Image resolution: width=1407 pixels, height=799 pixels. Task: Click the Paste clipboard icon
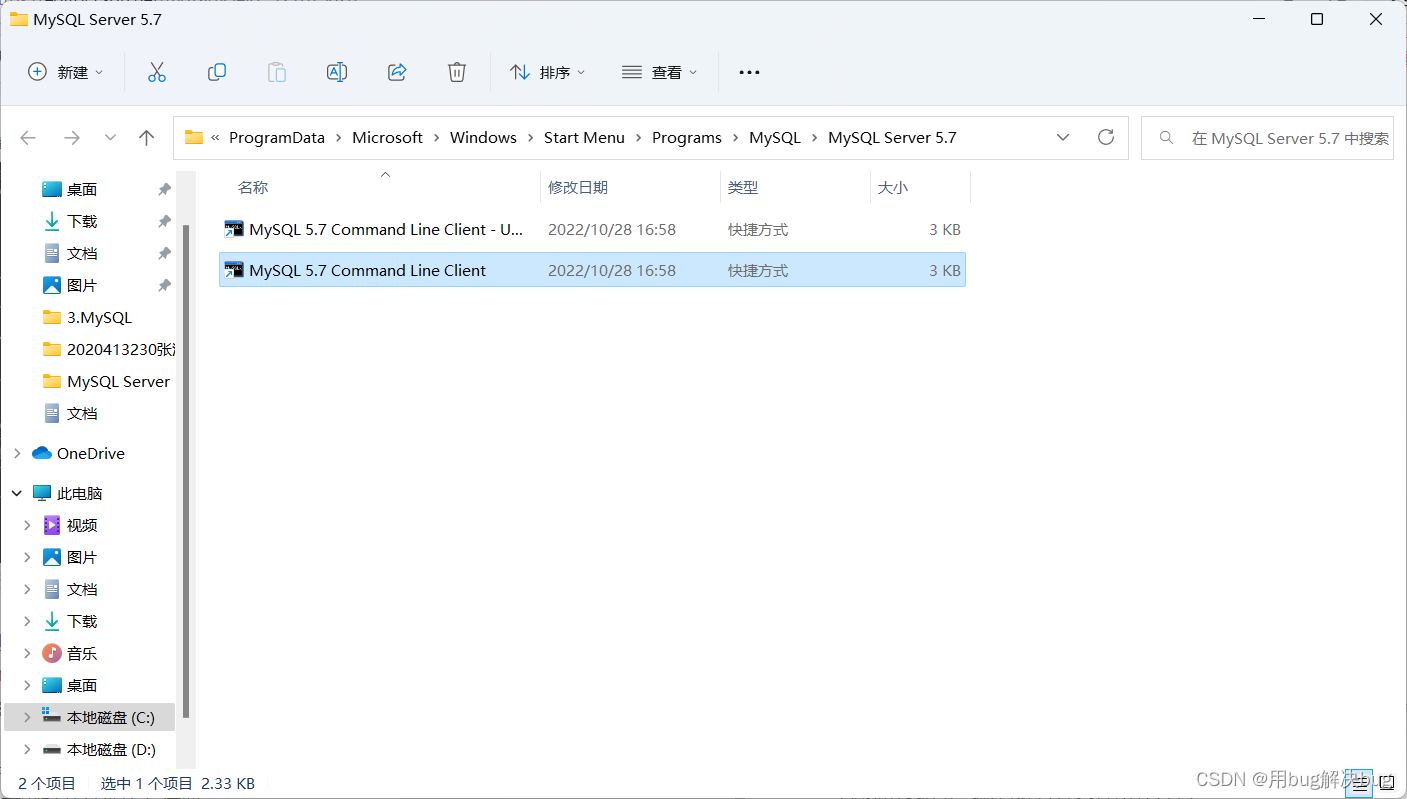277,72
